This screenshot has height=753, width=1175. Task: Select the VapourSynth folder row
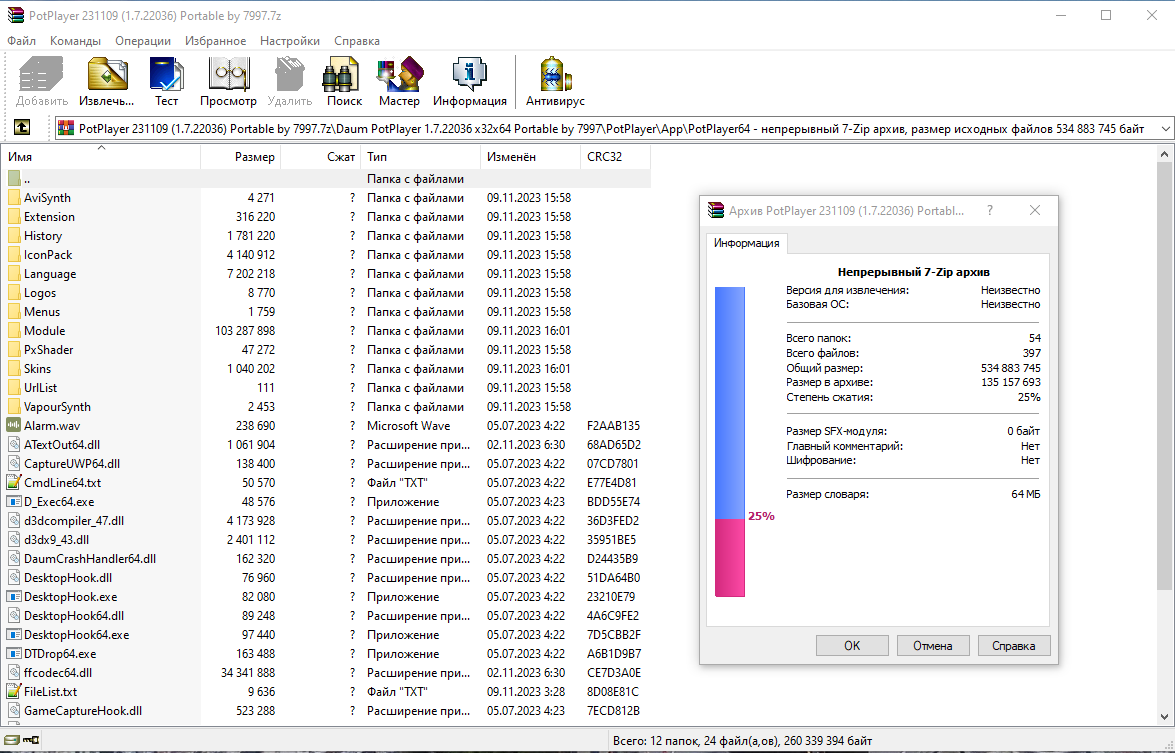[x=326, y=407]
